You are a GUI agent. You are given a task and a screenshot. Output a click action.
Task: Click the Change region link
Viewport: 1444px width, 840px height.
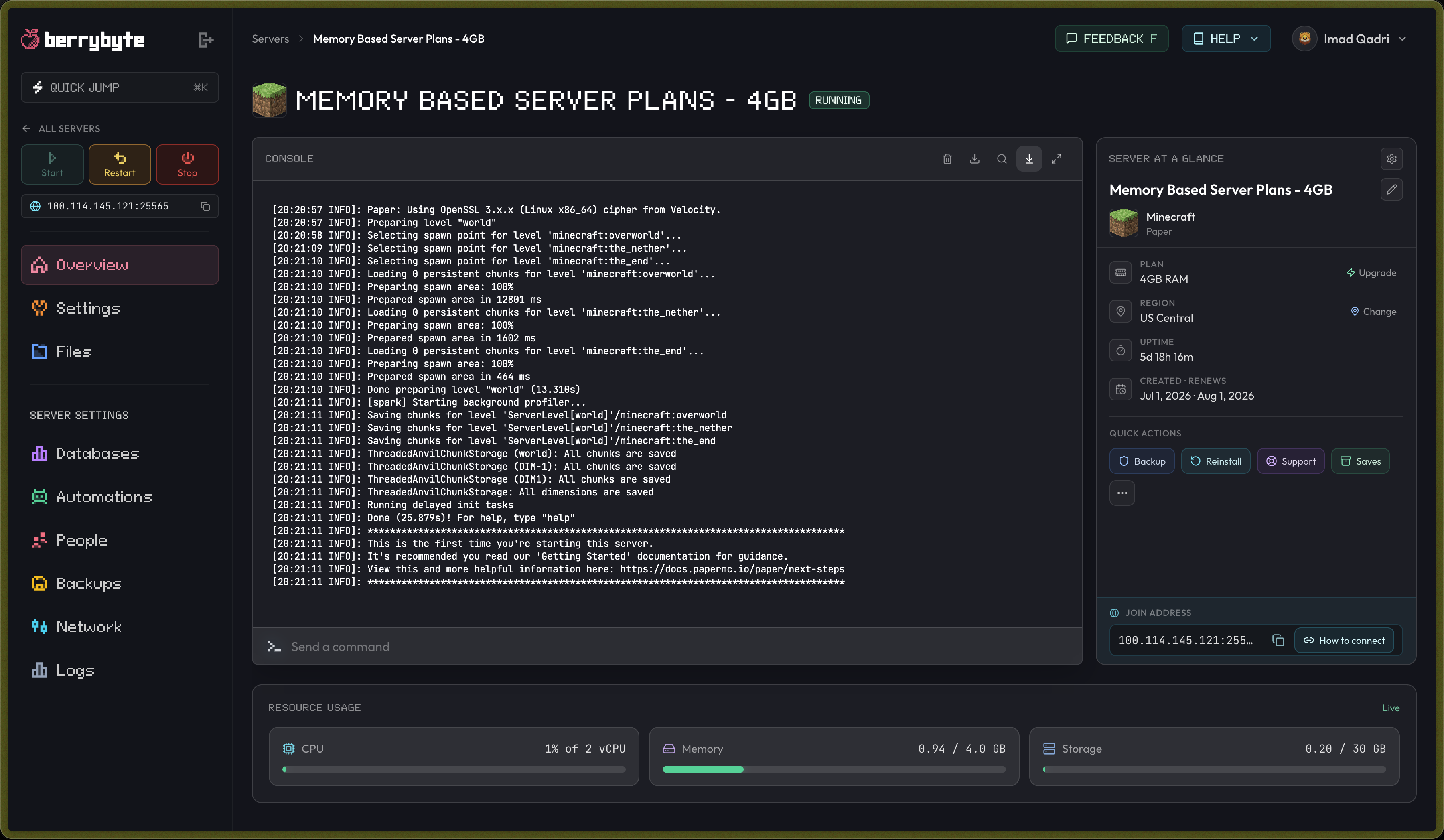pos(1373,312)
